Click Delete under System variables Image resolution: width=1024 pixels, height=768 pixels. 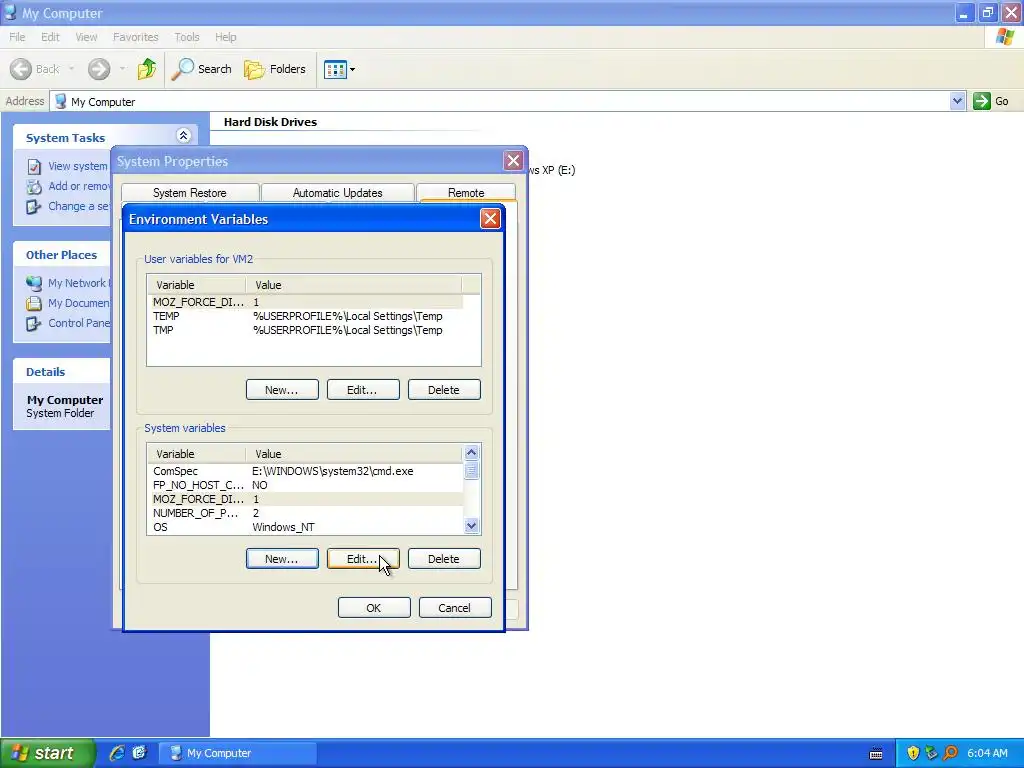444,559
